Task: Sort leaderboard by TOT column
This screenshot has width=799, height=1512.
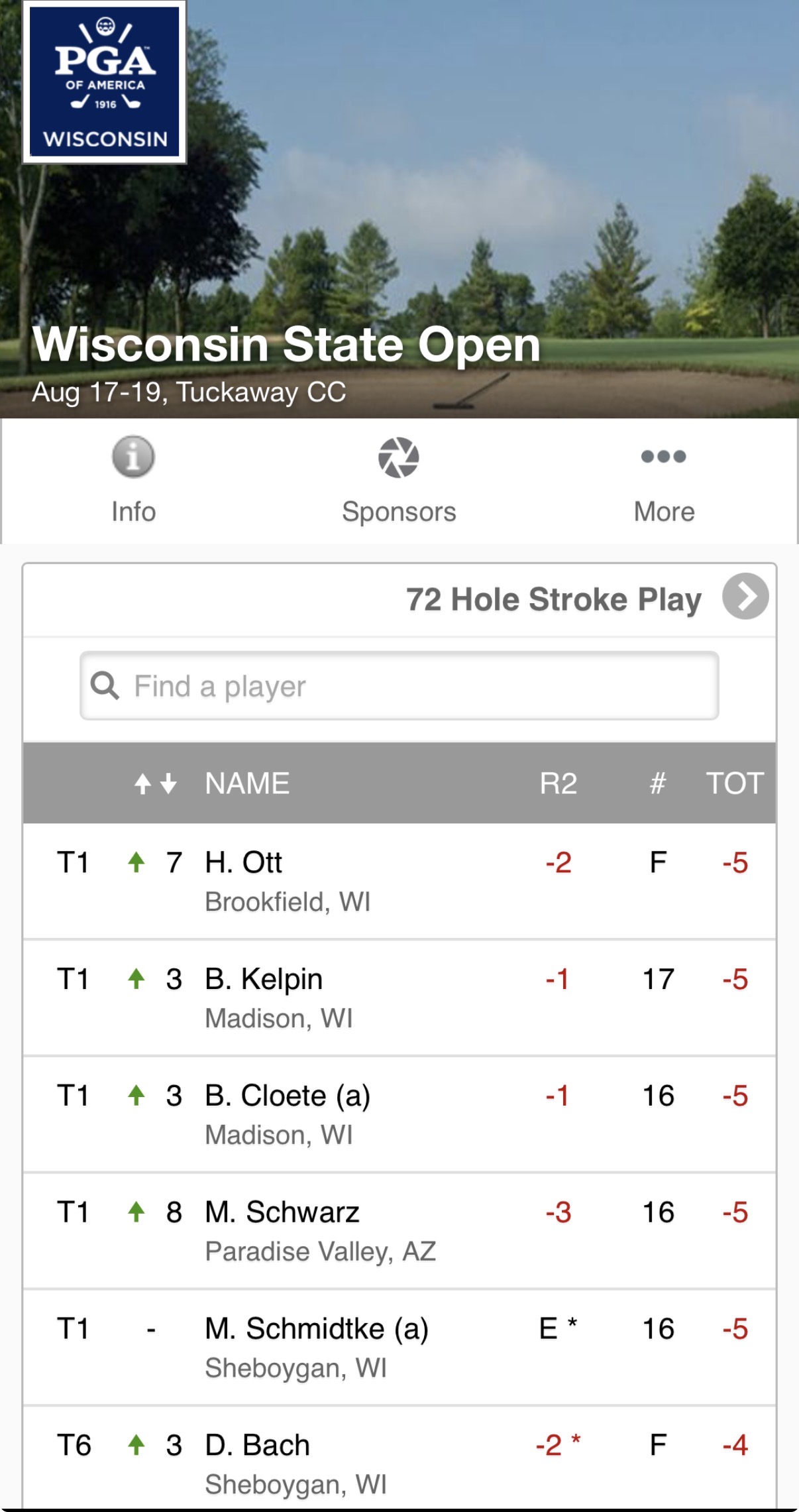Action: click(x=735, y=783)
